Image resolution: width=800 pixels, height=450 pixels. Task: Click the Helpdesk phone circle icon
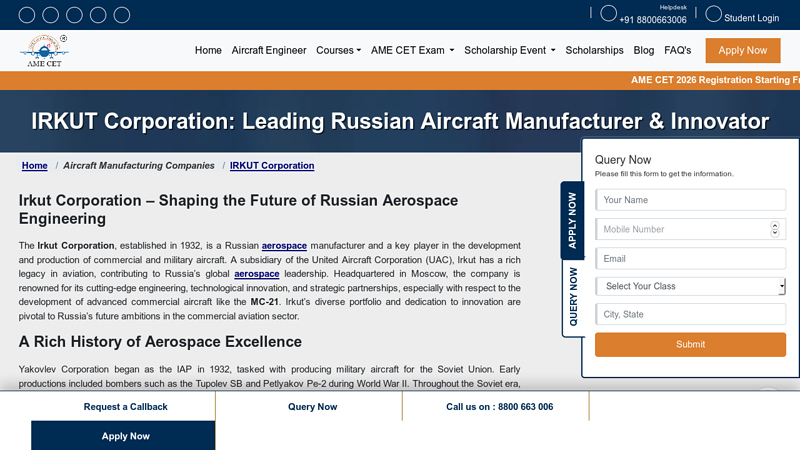(608, 13)
